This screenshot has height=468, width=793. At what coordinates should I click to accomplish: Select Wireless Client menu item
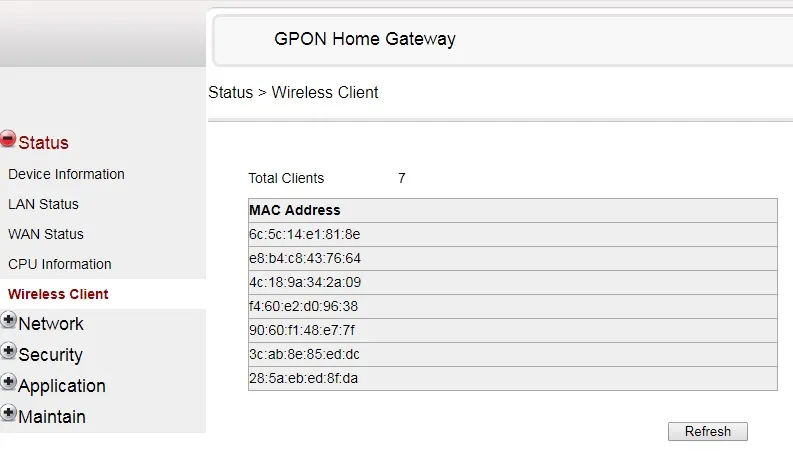(58, 294)
